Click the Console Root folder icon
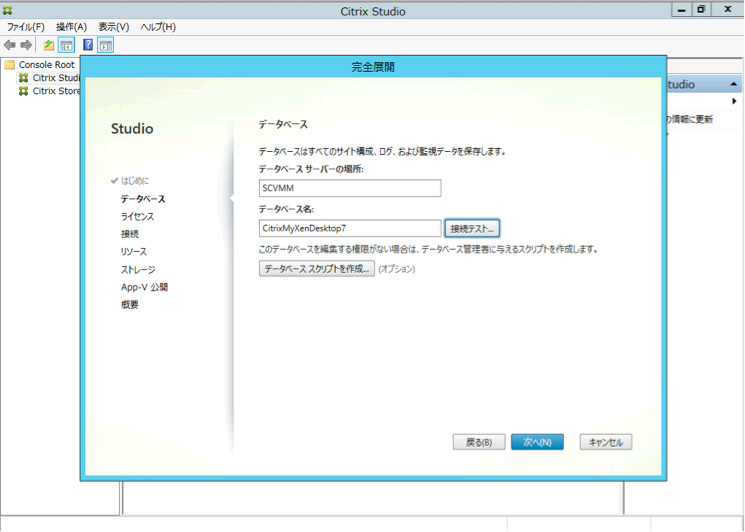This screenshot has height=532, width=745. pyautogui.click(x=10, y=65)
